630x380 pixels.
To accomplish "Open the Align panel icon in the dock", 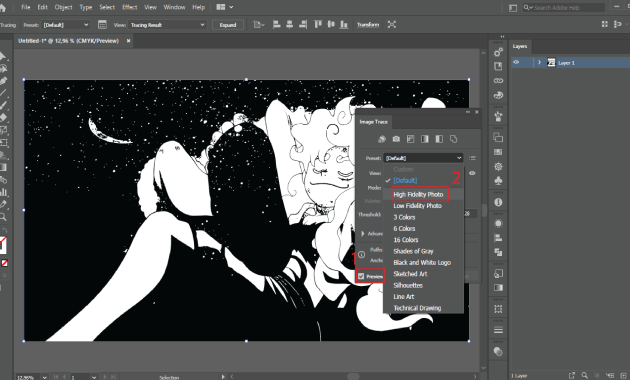I will (x=498, y=238).
